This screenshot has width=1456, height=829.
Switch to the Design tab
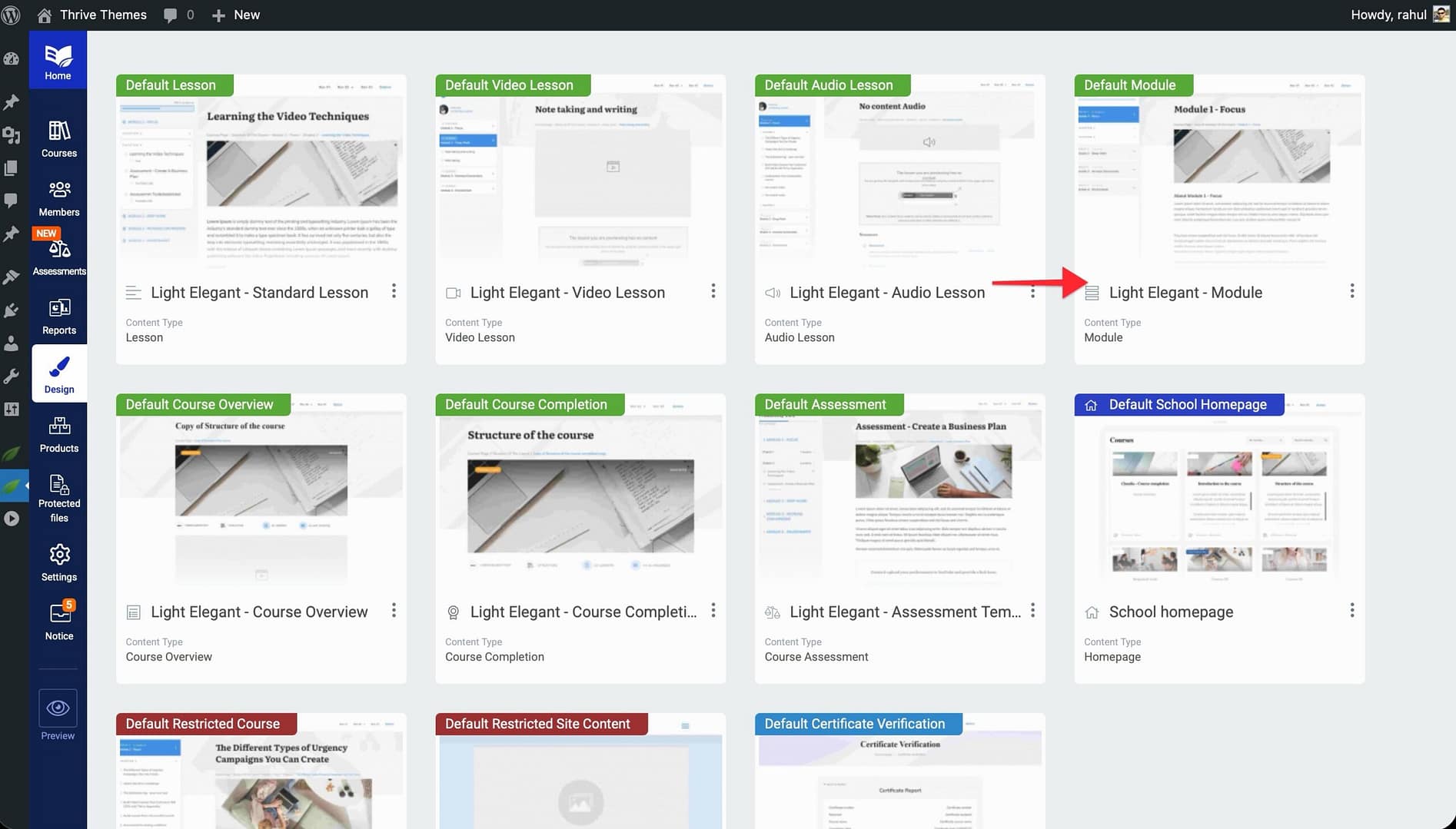tap(58, 374)
